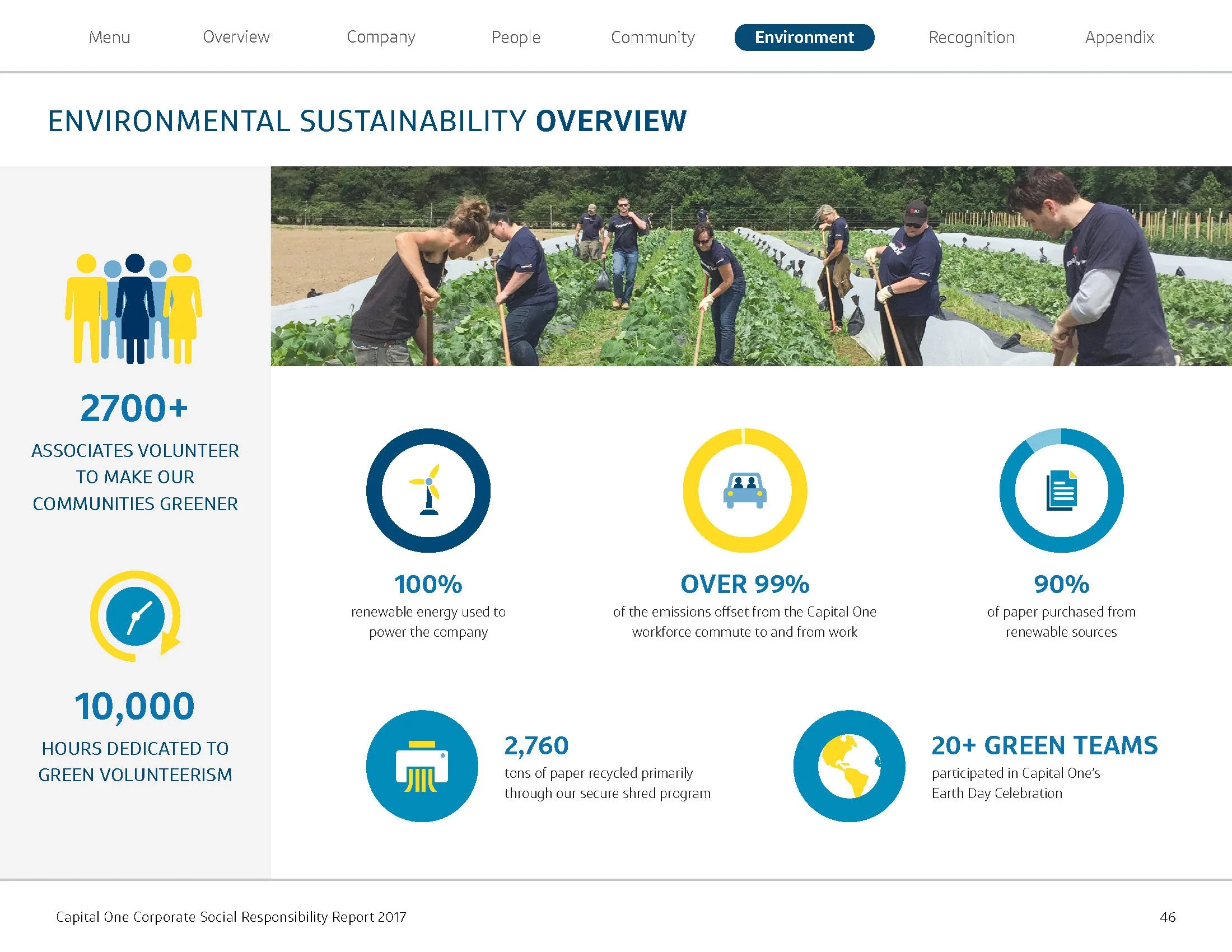Screen dimensions: 1232x952
Task: Select the wind turbine renewable energy icon
Action: click(428, 490)
